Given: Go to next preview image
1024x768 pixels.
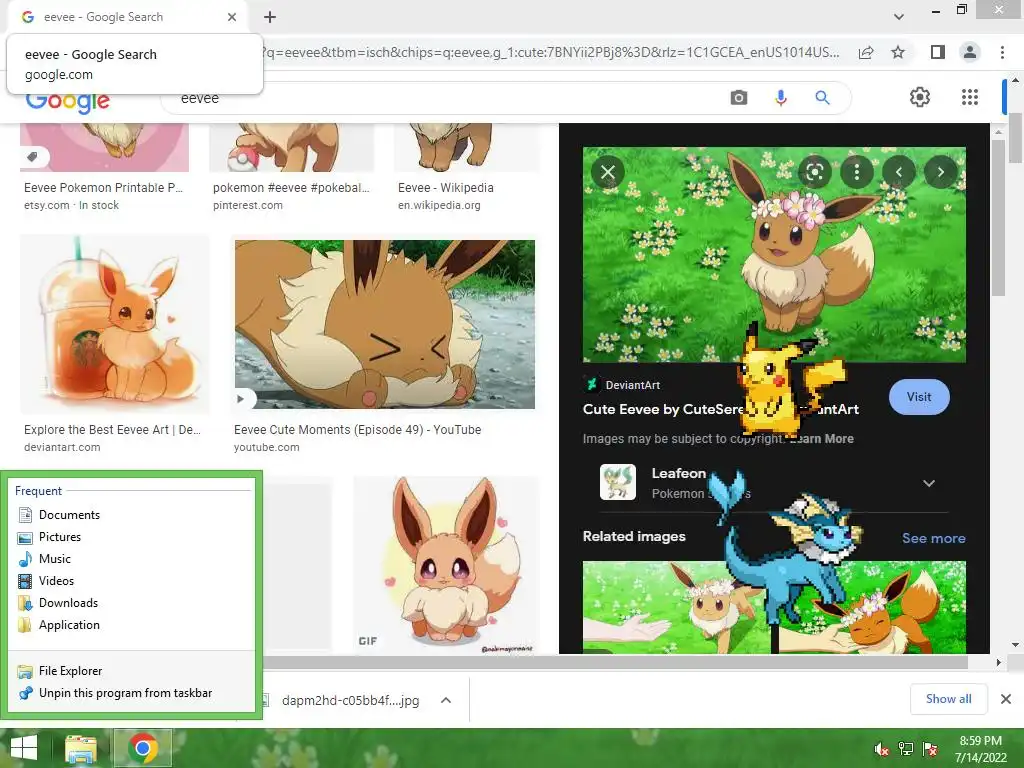Looking at the screenshot, I should tap(940, 172).
